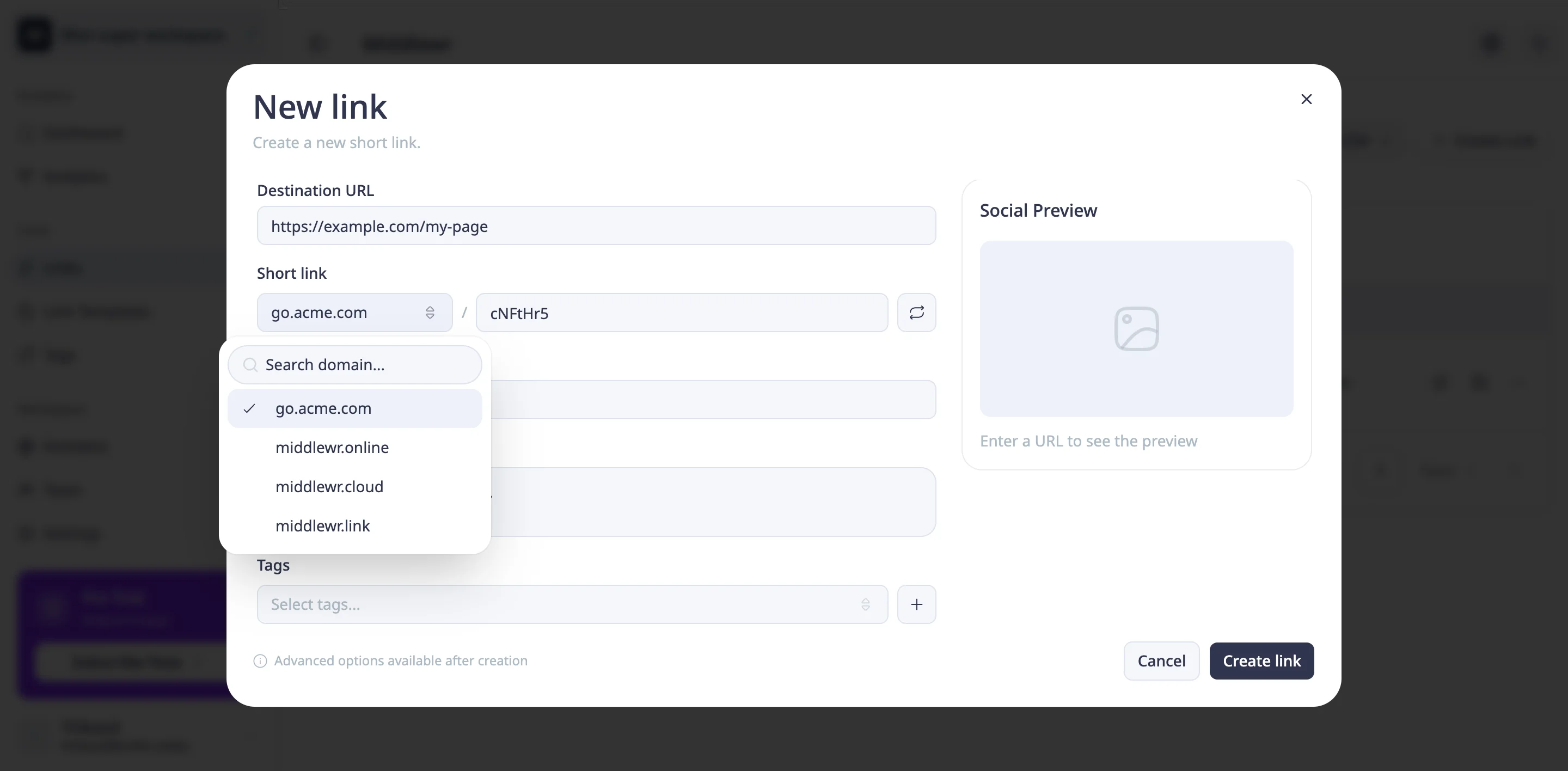This screenshot has width=1568, height=771.
Task: Click the image placeholder in Social Preview
Action: click(1136, 329)
